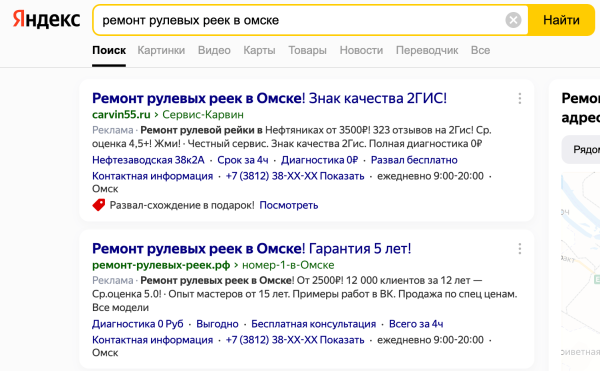Click Посмотреть next to Развал-схождение в подарок

[x=289, y=205]
